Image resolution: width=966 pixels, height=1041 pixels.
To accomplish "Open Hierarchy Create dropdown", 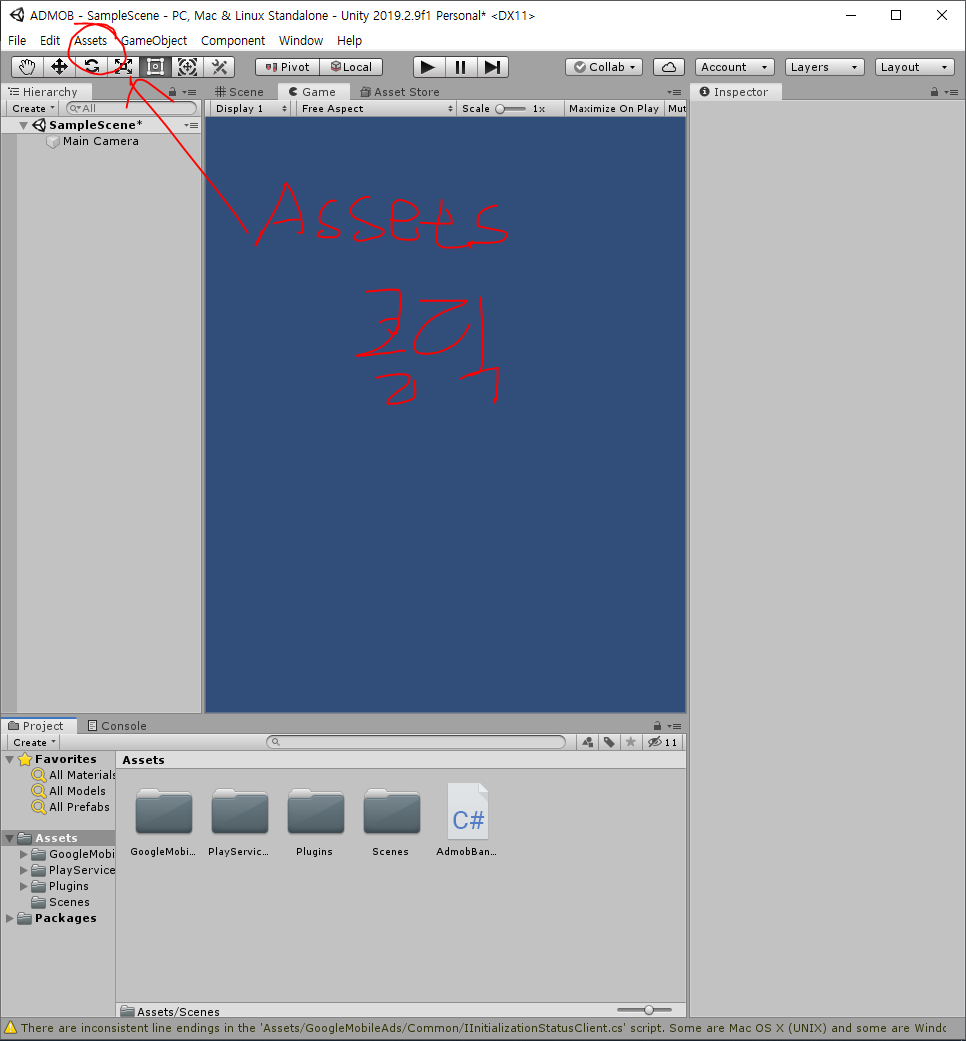I will tap(33, 108).
